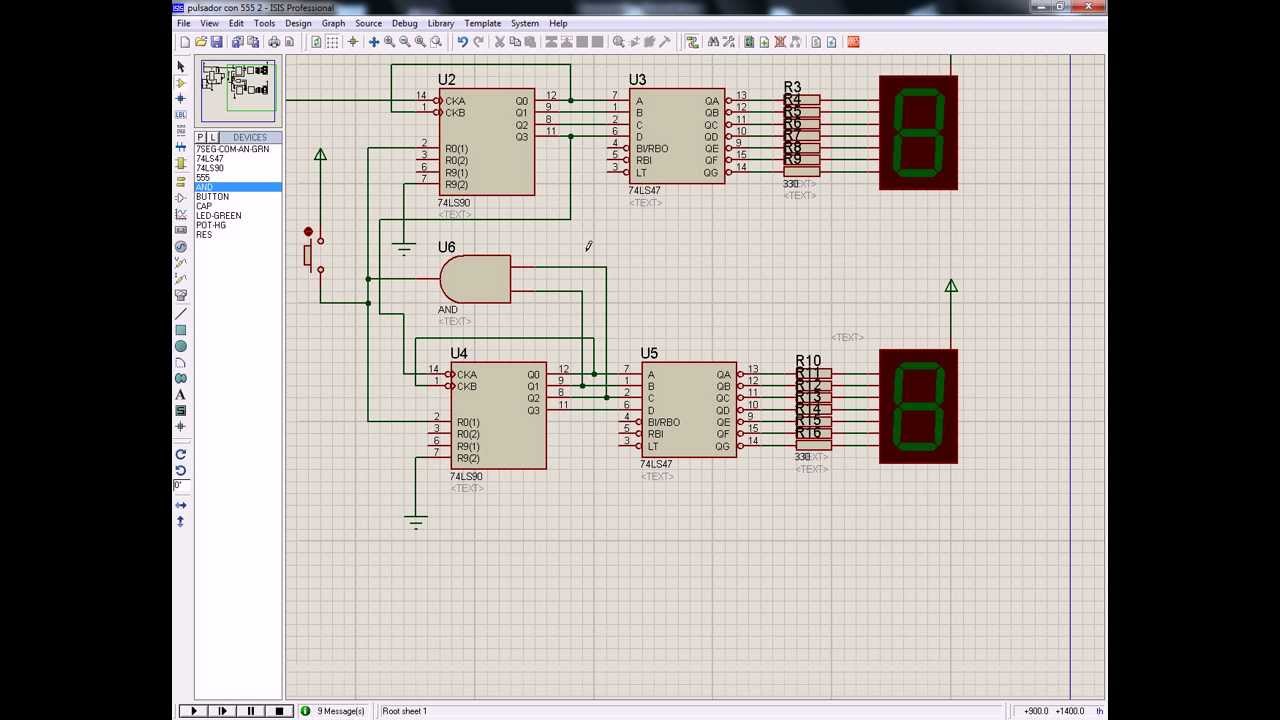Click the Undo arrow icon

coord(462,42)
